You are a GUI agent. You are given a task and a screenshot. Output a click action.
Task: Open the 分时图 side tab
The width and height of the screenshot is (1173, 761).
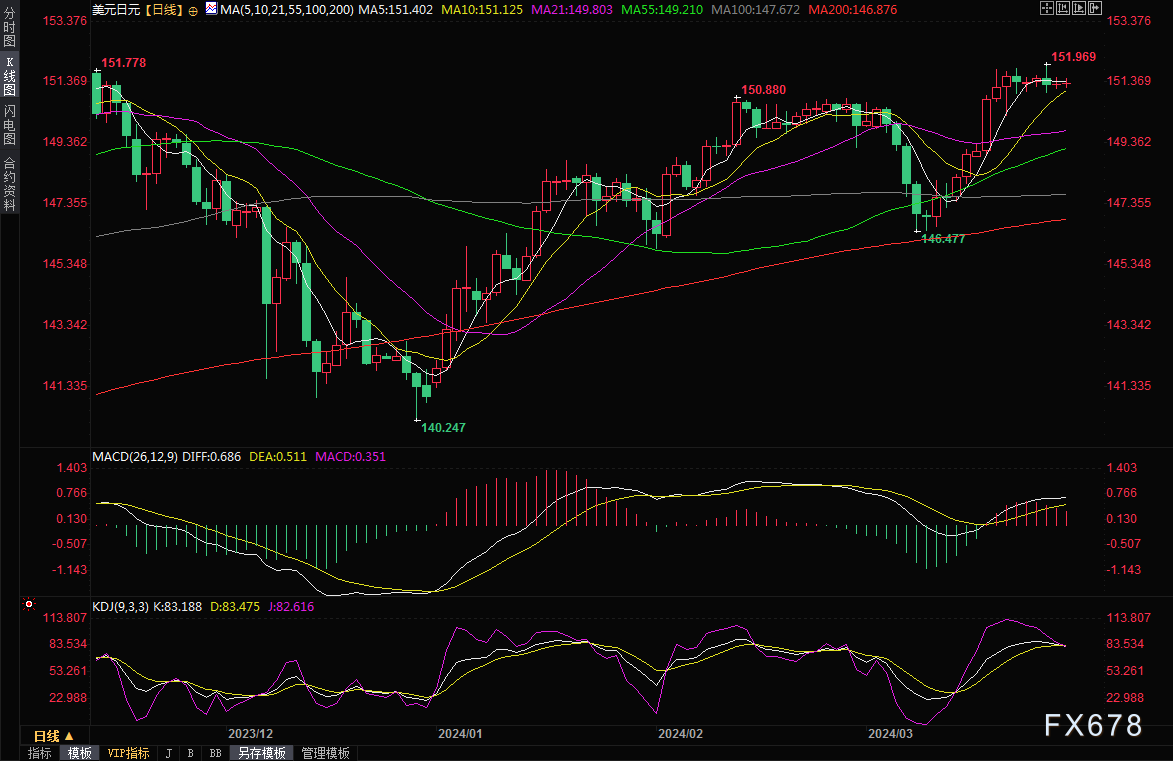pos(9,27)
